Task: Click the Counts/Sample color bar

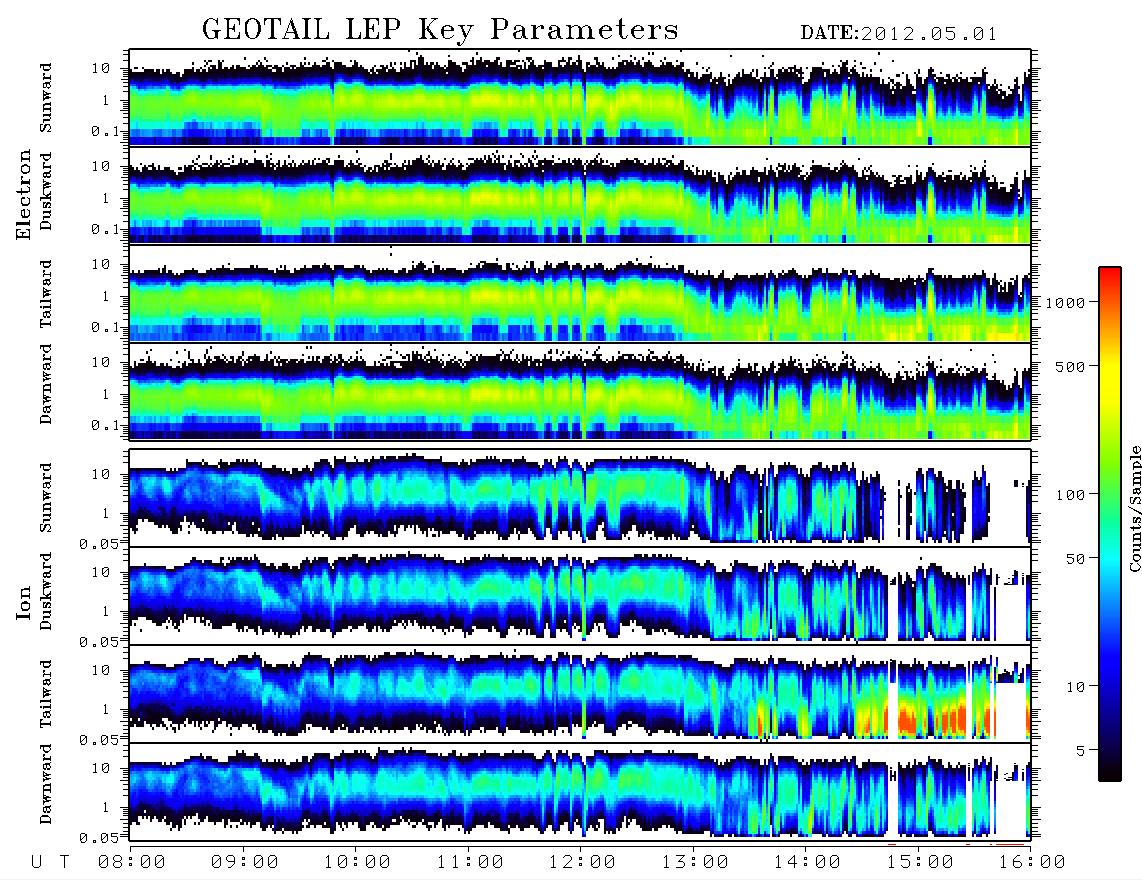Action: (x=1110, y=524)
